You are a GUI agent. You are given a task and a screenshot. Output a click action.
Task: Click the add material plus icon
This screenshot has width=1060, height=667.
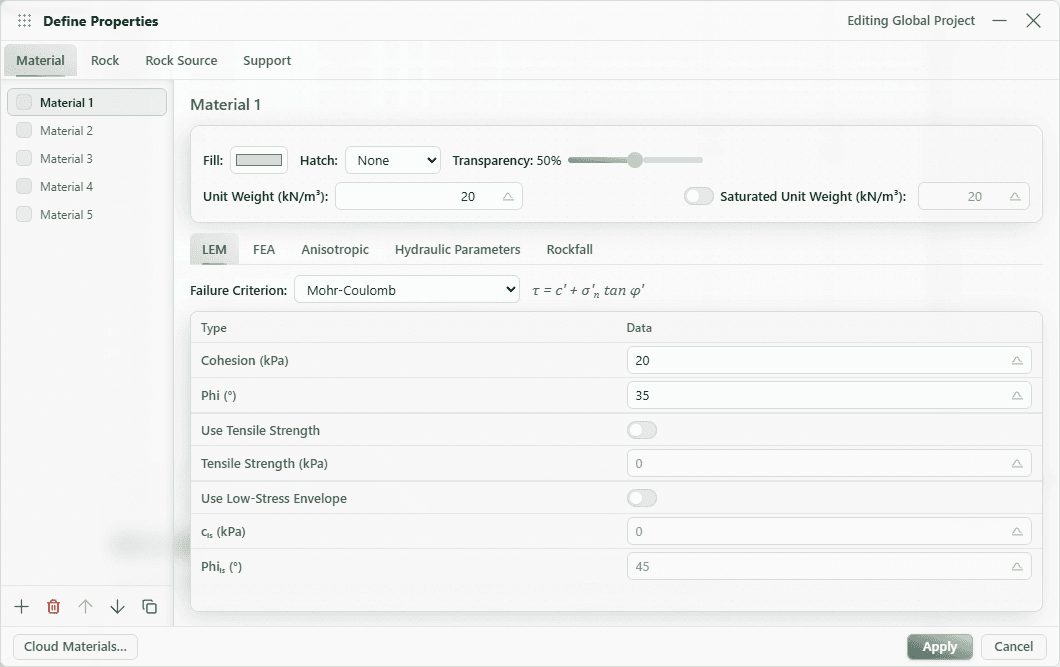click(x=22, y=607)
